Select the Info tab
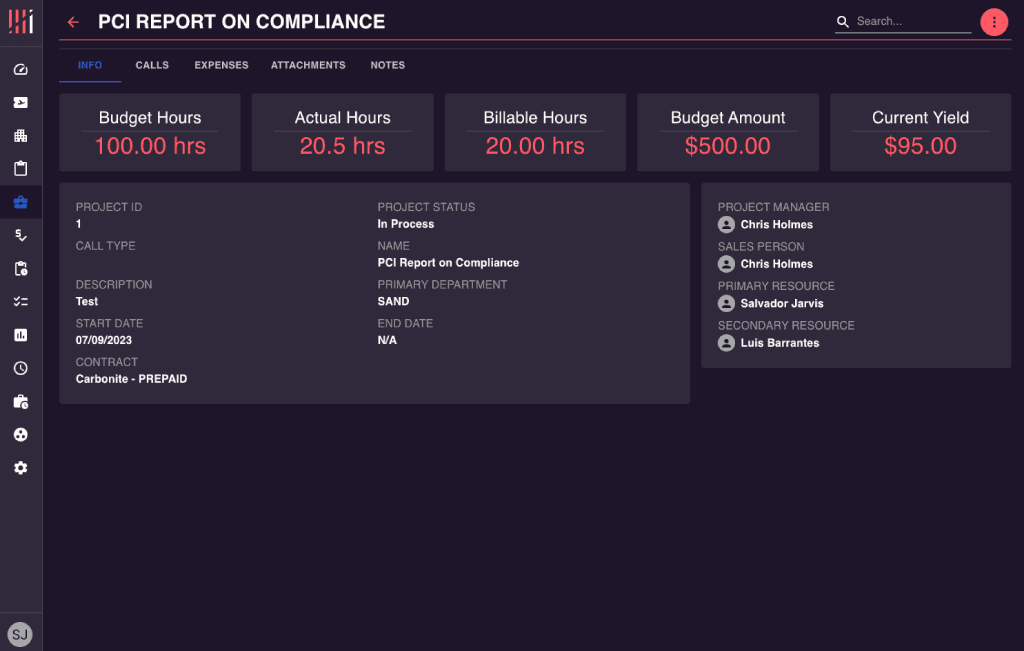Image resolution: width=1024 pixels, height=651 pixels. [x=90, y=66]
